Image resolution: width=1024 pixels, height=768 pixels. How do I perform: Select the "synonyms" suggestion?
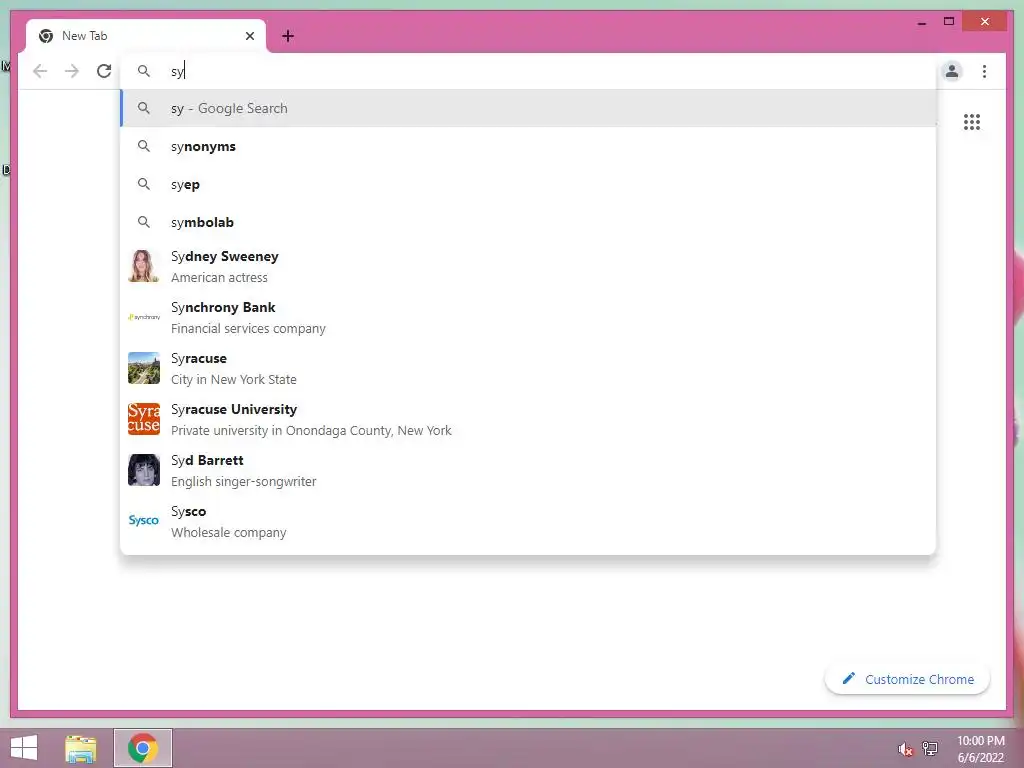(528, 146)
